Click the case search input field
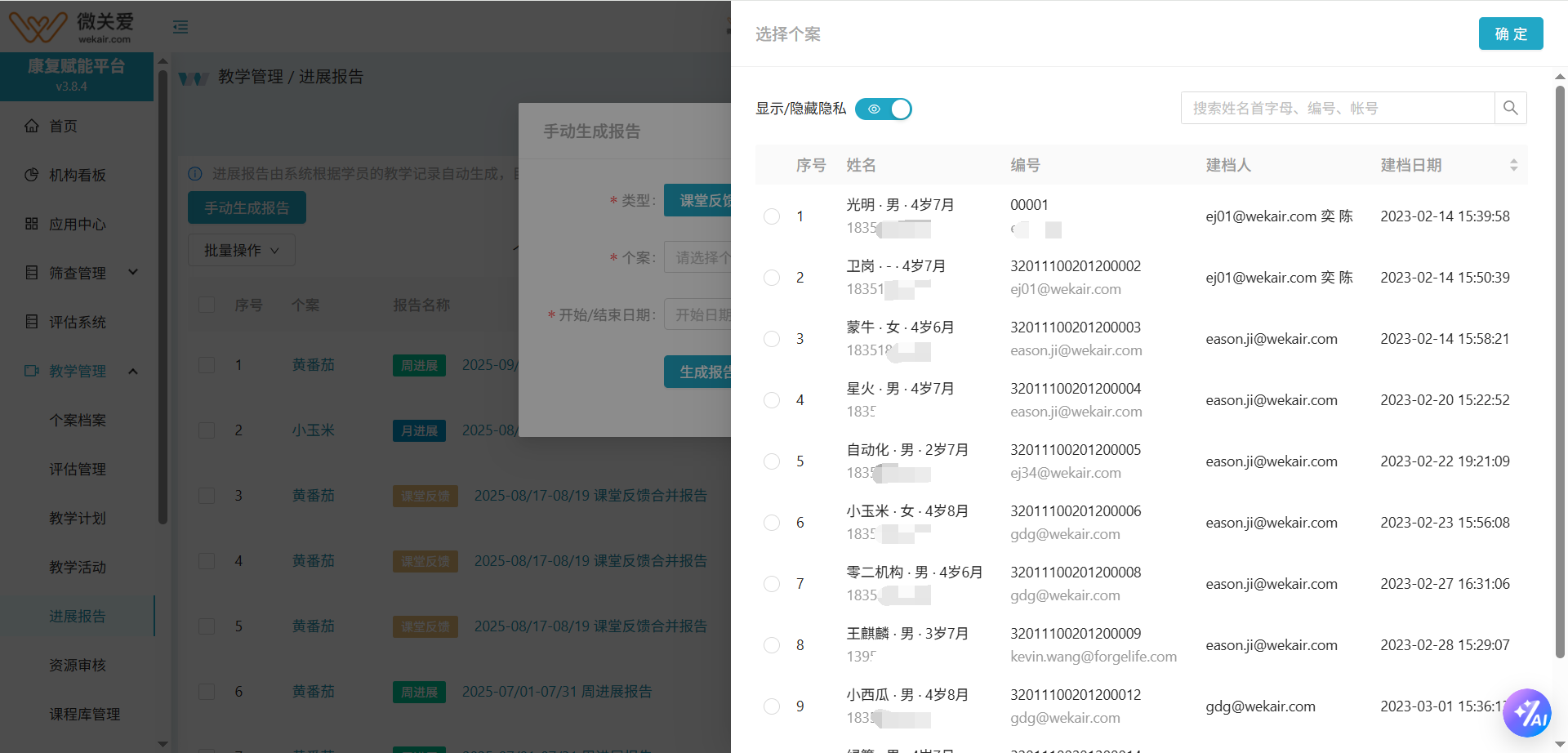 [1337, 108]
